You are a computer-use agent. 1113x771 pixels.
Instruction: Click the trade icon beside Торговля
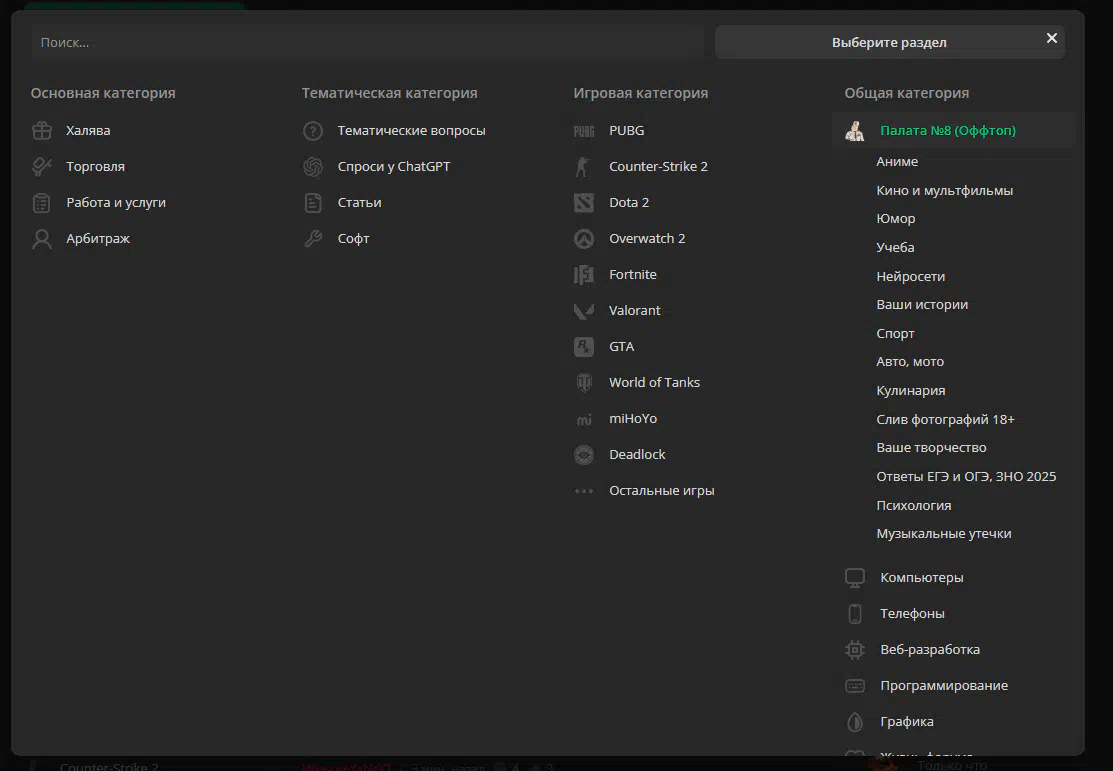tap(42, 167)
